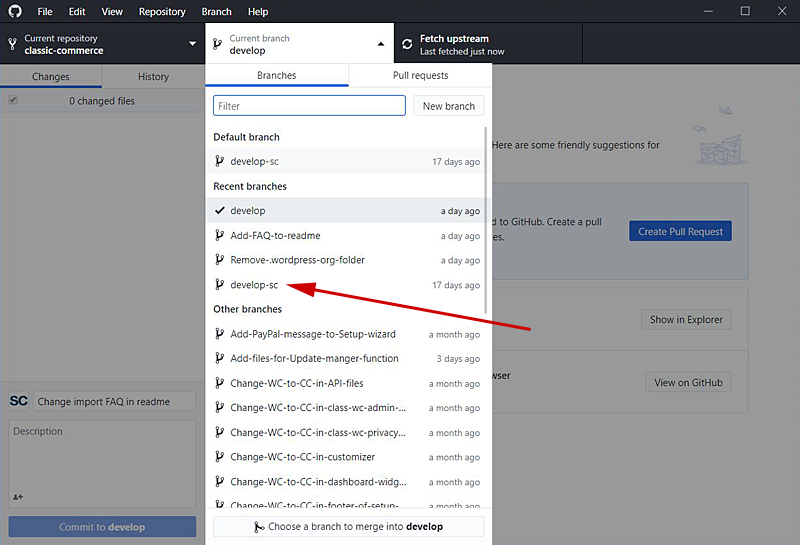Open the Edit menu
800x545 pixels.
coord(77,11)
